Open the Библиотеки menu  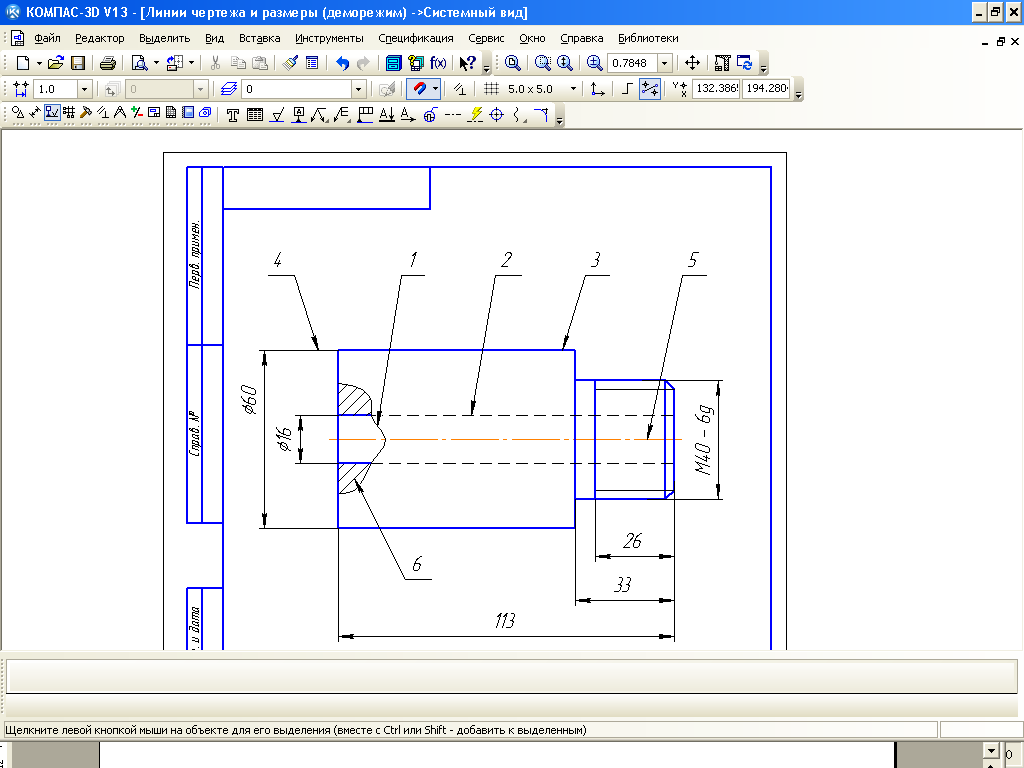[x=648, y=39]
